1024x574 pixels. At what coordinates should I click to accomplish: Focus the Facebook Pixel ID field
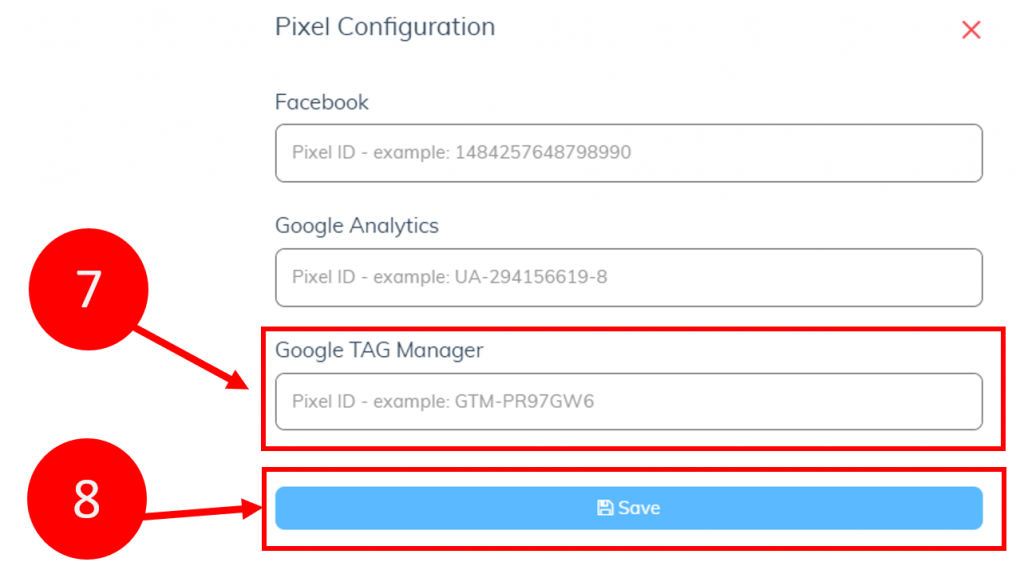628,153
